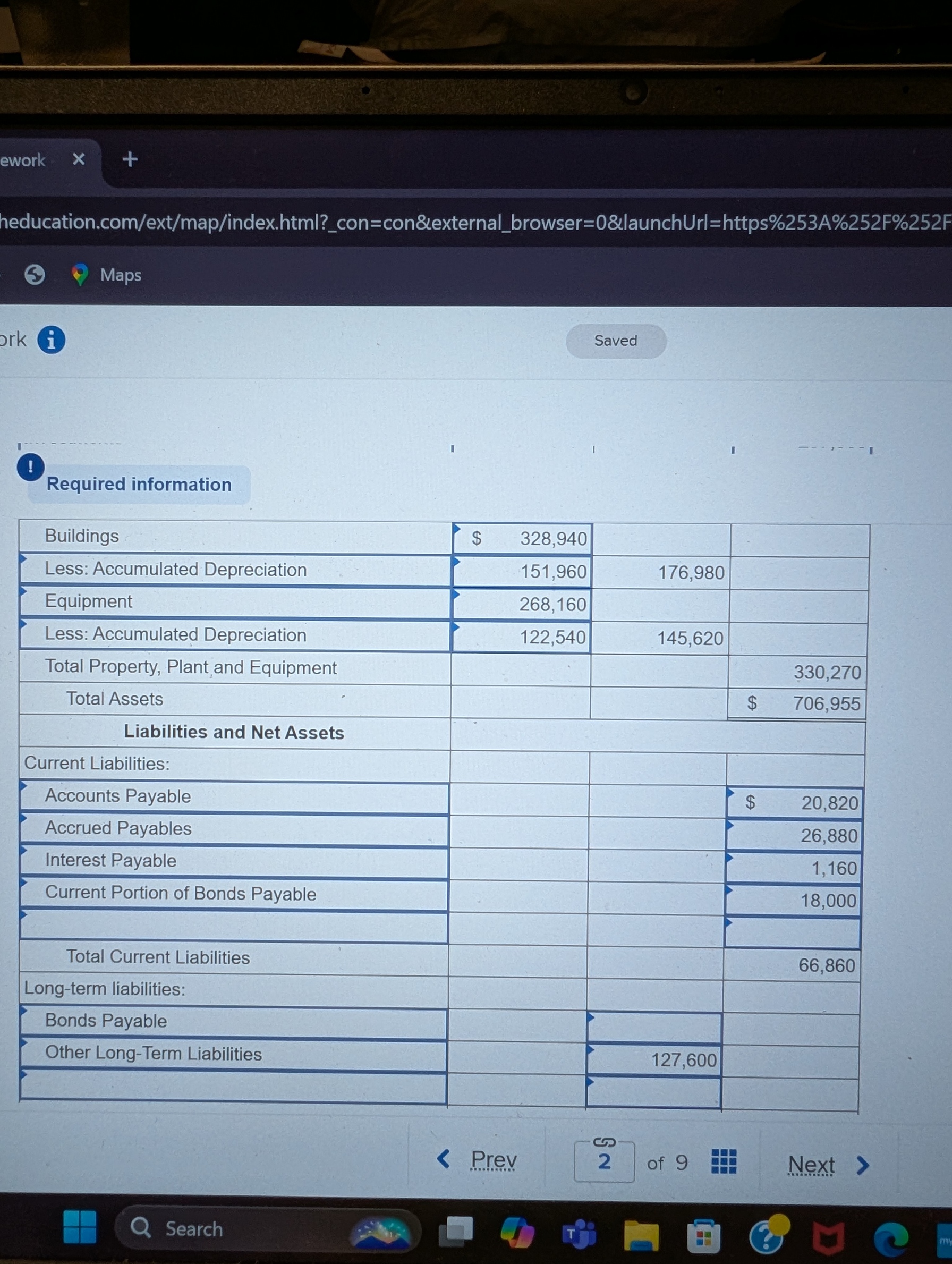Click the Required information alert icon

(x=31, y=467)
